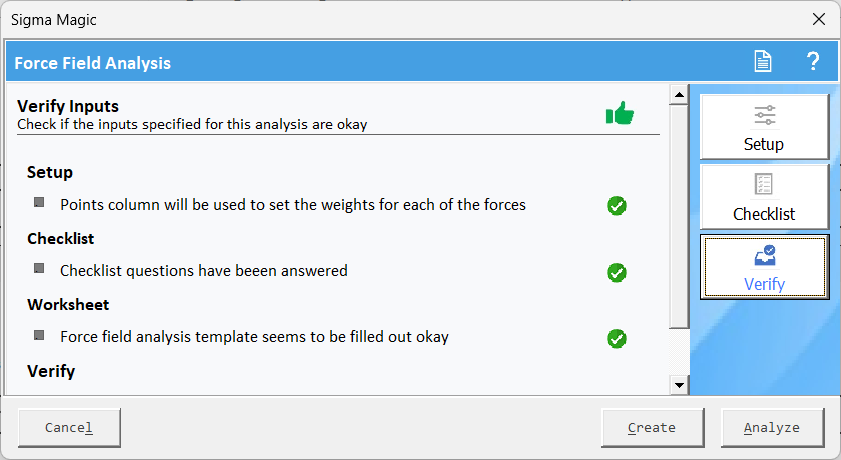Open help via the question mark icon
The image size is (841, 460).
(x=813, y=62)
